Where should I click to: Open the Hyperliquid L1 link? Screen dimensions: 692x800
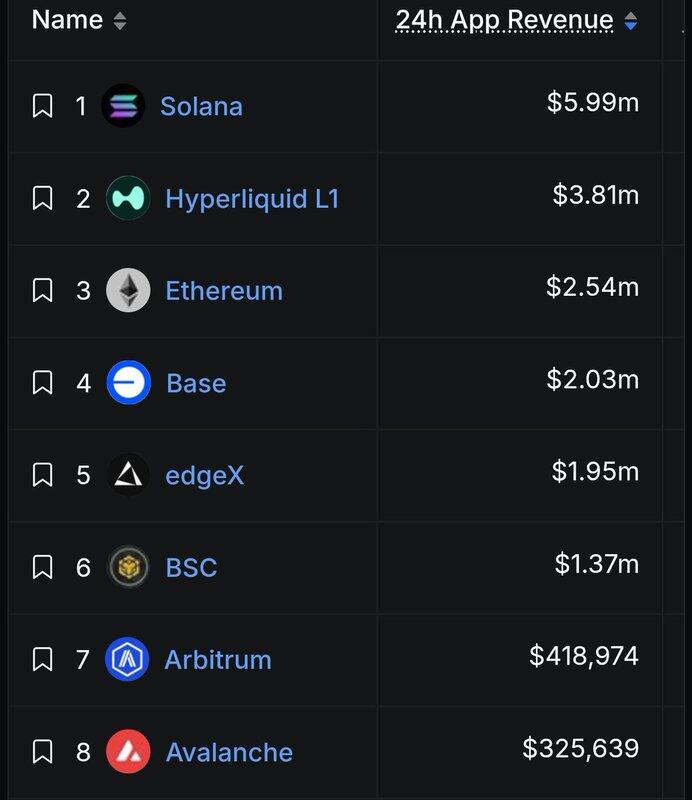tap(252, 199)
